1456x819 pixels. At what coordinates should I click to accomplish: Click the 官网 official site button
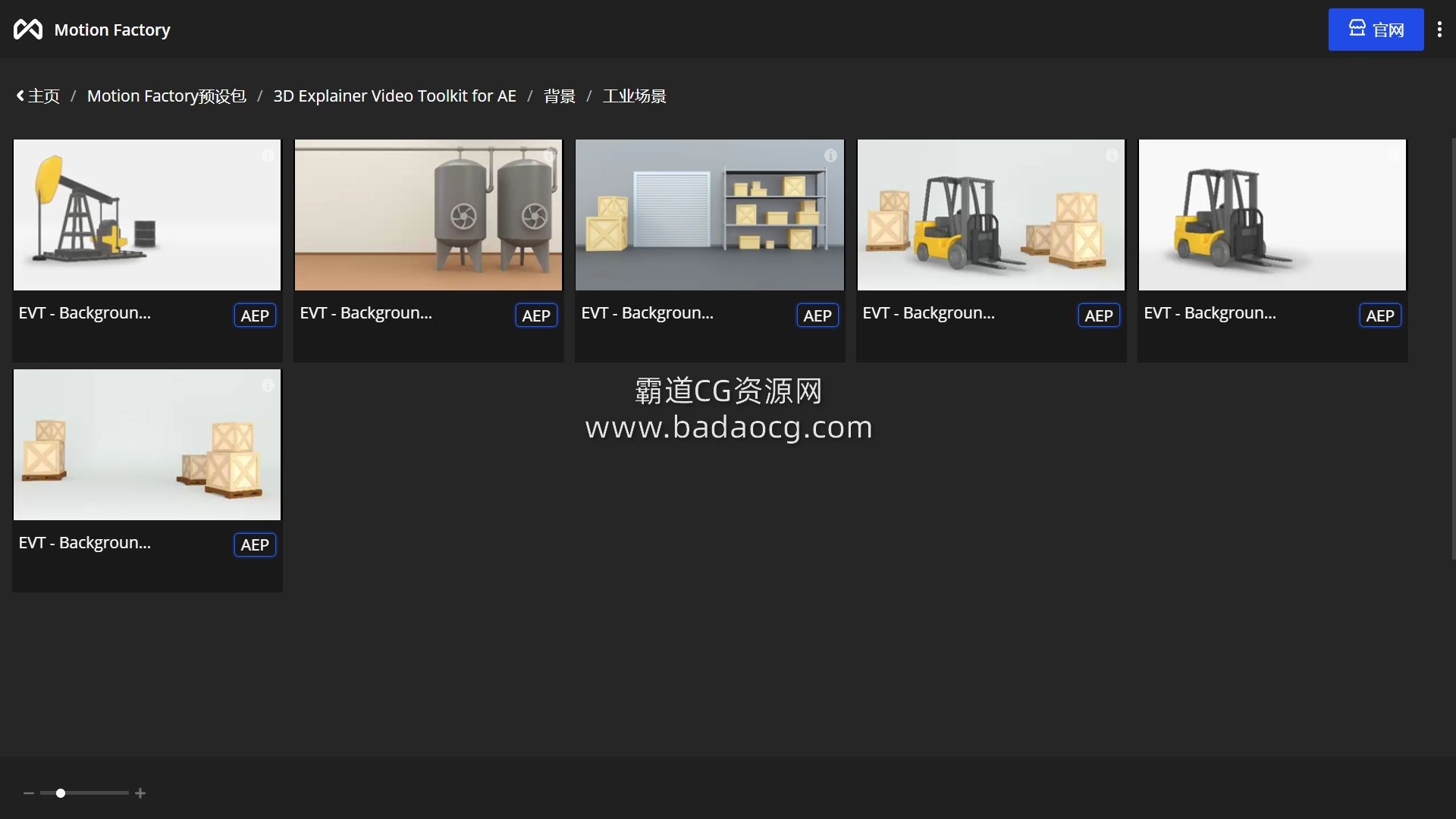[x=1376, y=30]
